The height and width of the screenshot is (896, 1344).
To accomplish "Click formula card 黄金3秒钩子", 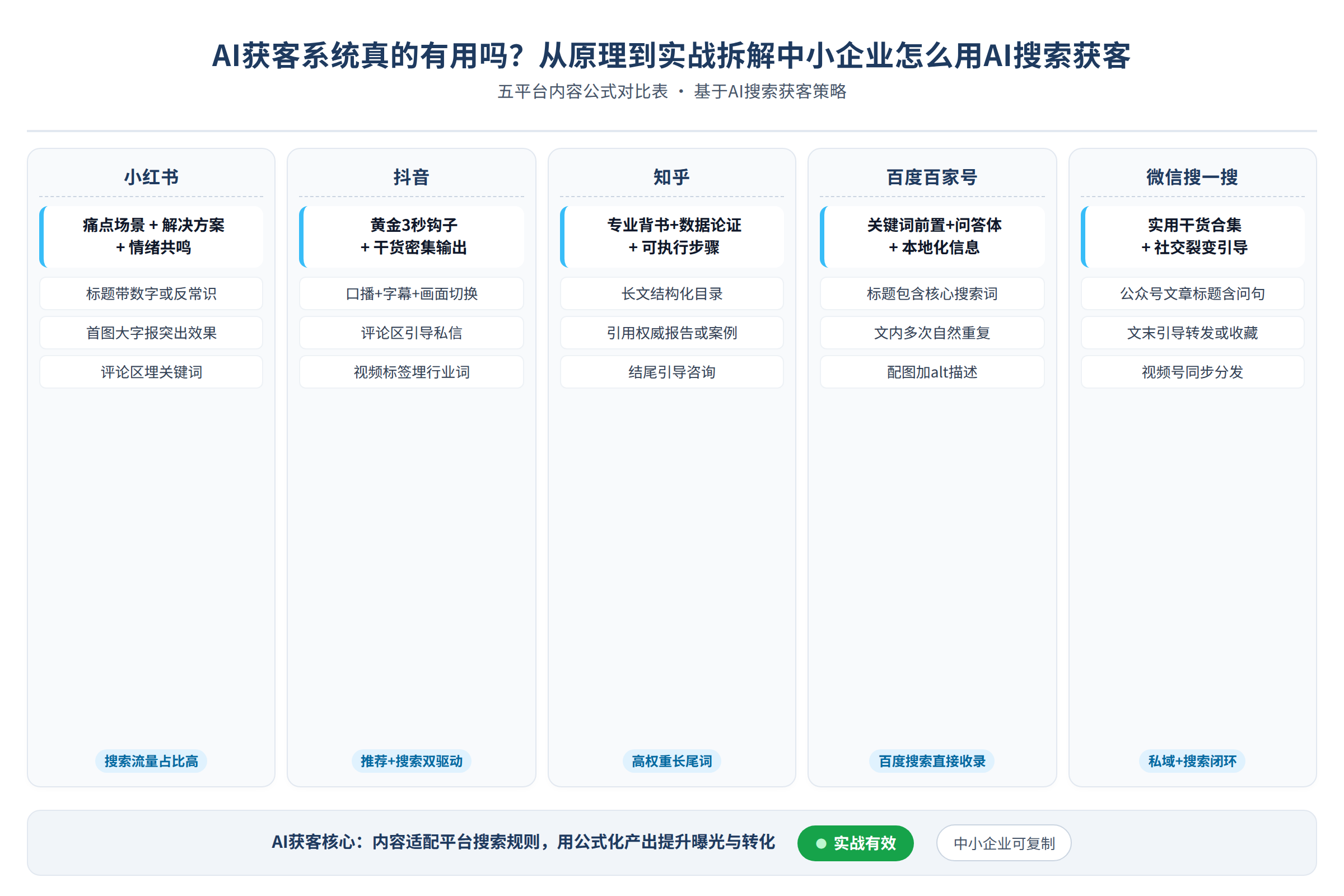I will pos(412,236).
